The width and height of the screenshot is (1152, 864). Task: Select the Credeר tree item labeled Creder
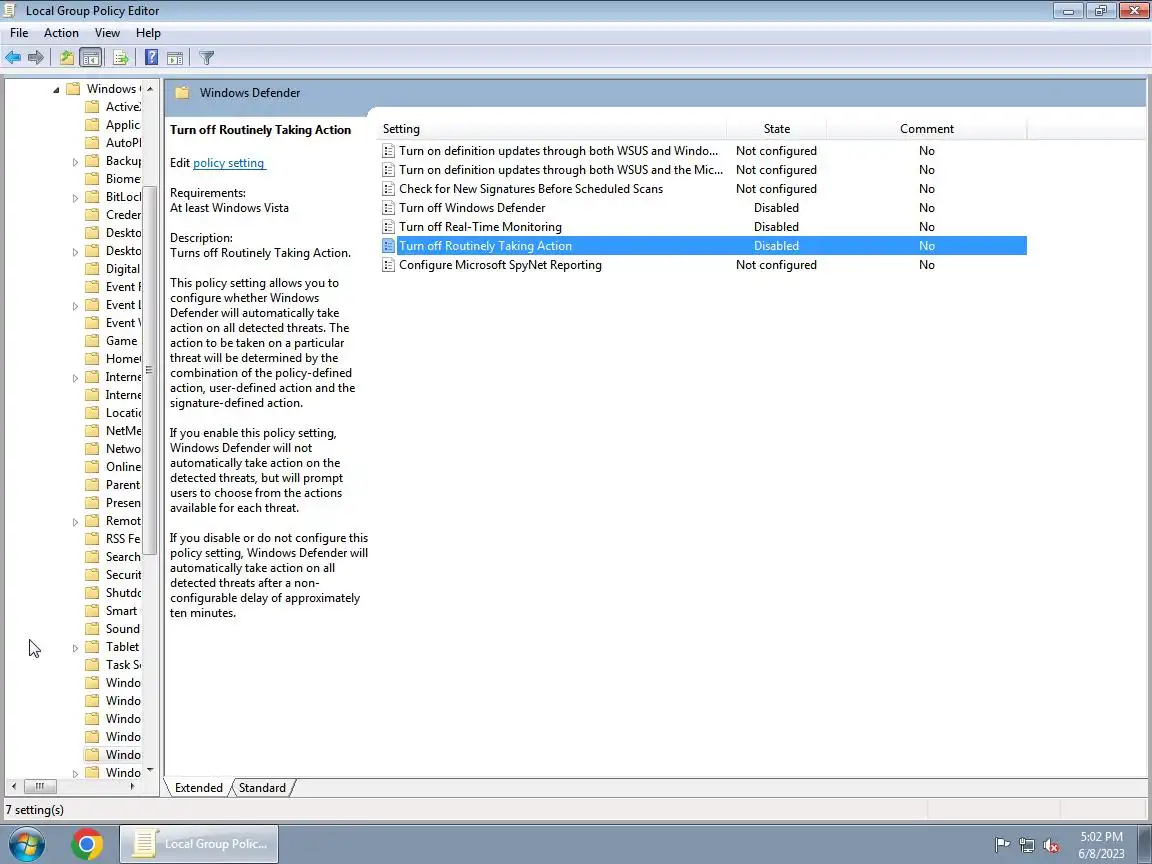pos(123,215)
